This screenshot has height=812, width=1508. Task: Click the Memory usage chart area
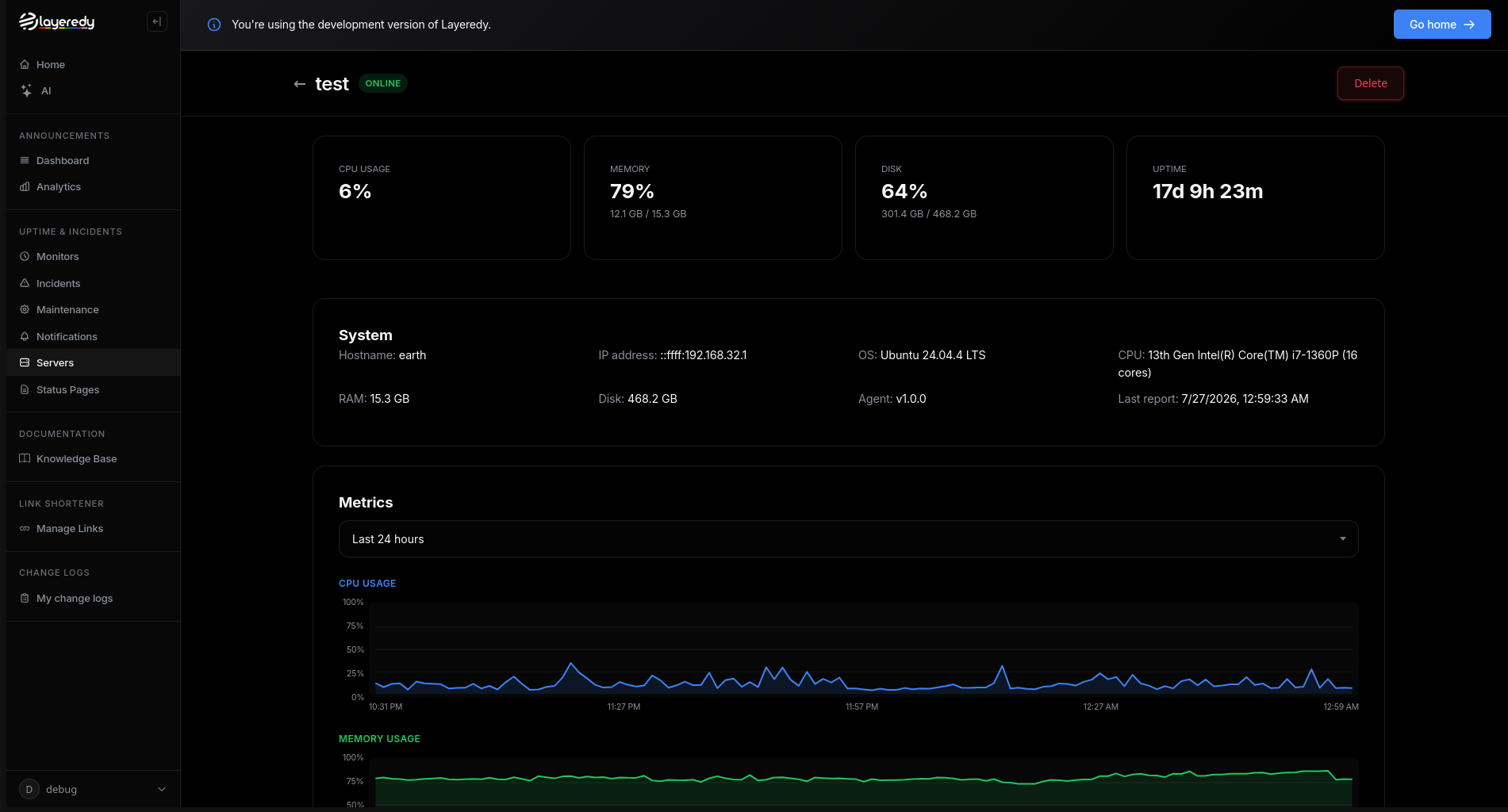(864, 783)
